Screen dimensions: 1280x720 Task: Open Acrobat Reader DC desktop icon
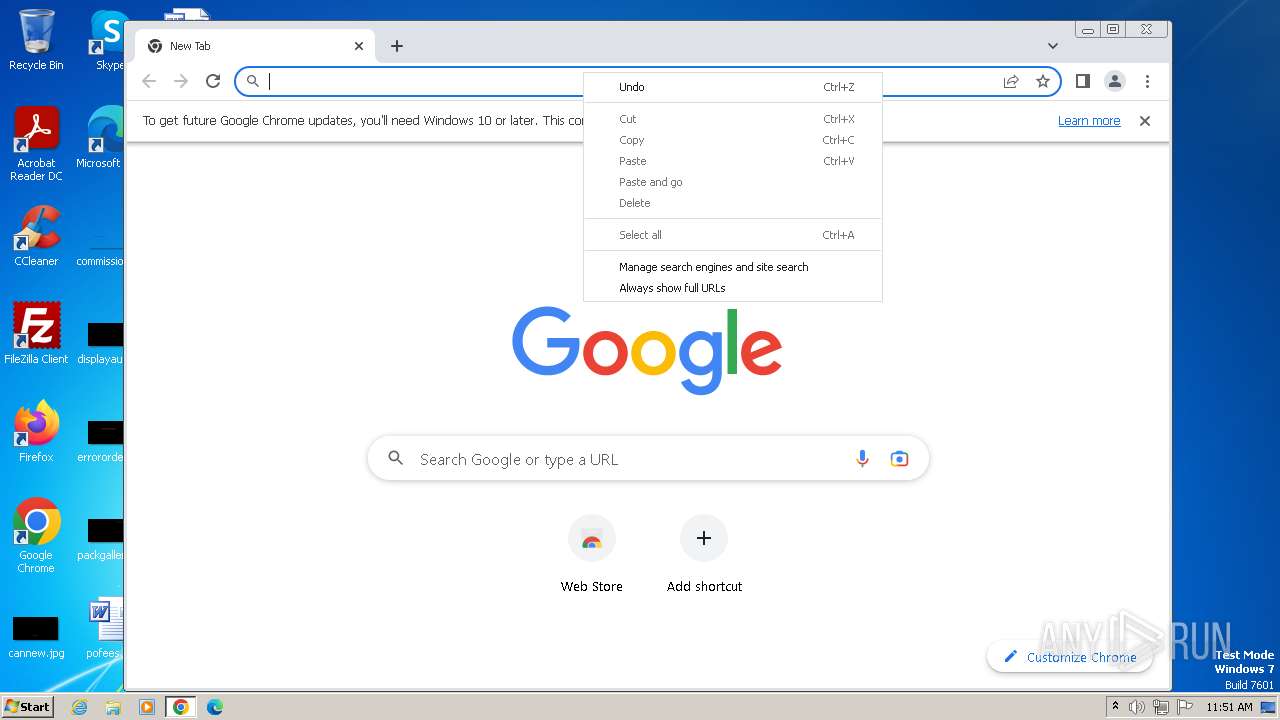point(36,144)
